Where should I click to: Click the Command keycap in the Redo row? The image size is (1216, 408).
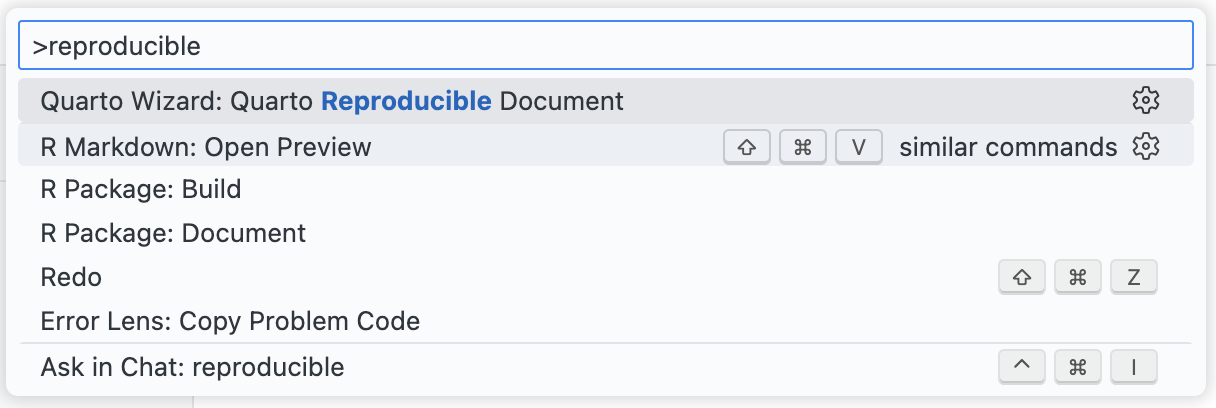[x=1078, y=278]
